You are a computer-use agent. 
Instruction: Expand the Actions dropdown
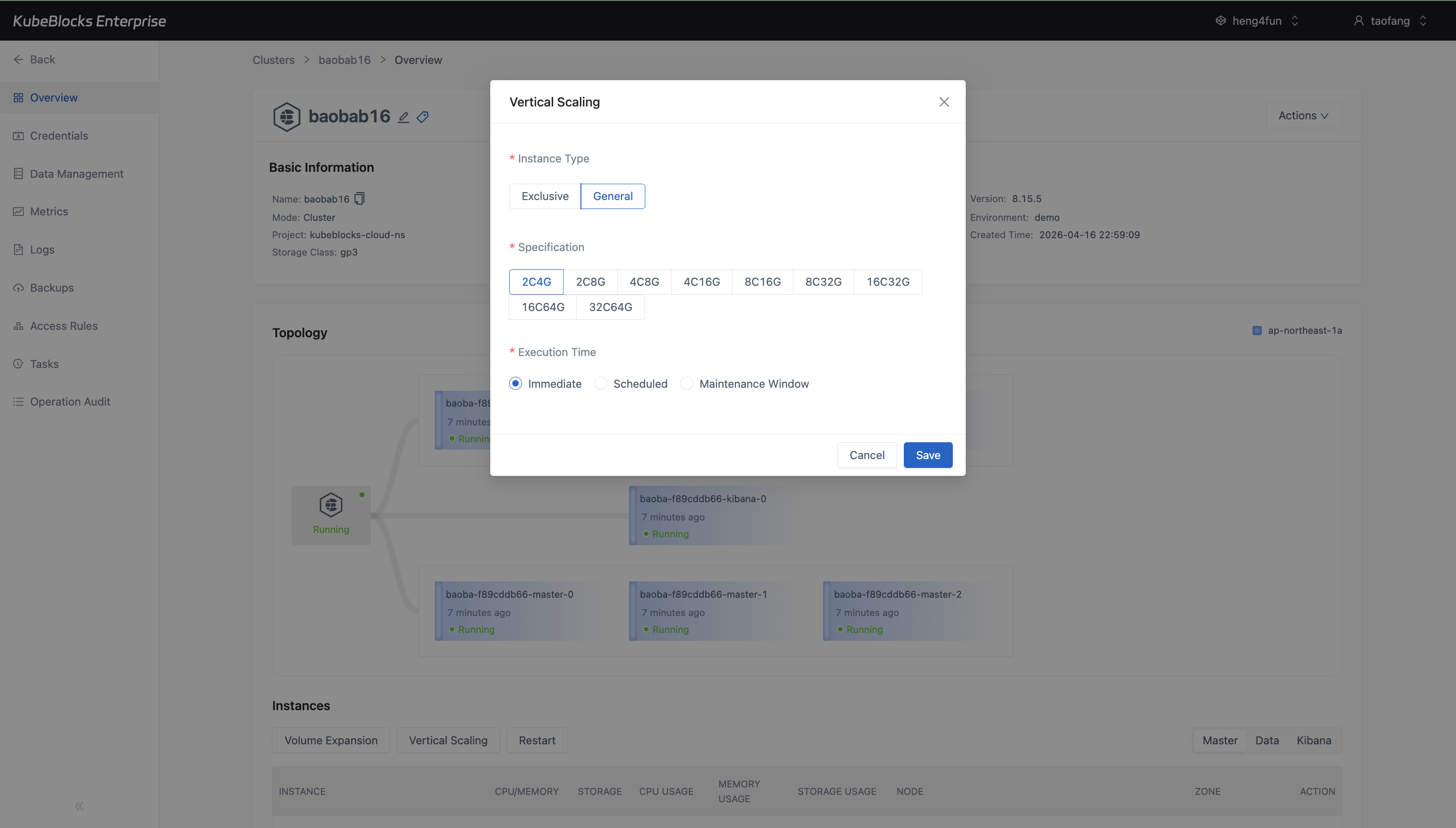pyautogui.click(x=1303, y=115)
